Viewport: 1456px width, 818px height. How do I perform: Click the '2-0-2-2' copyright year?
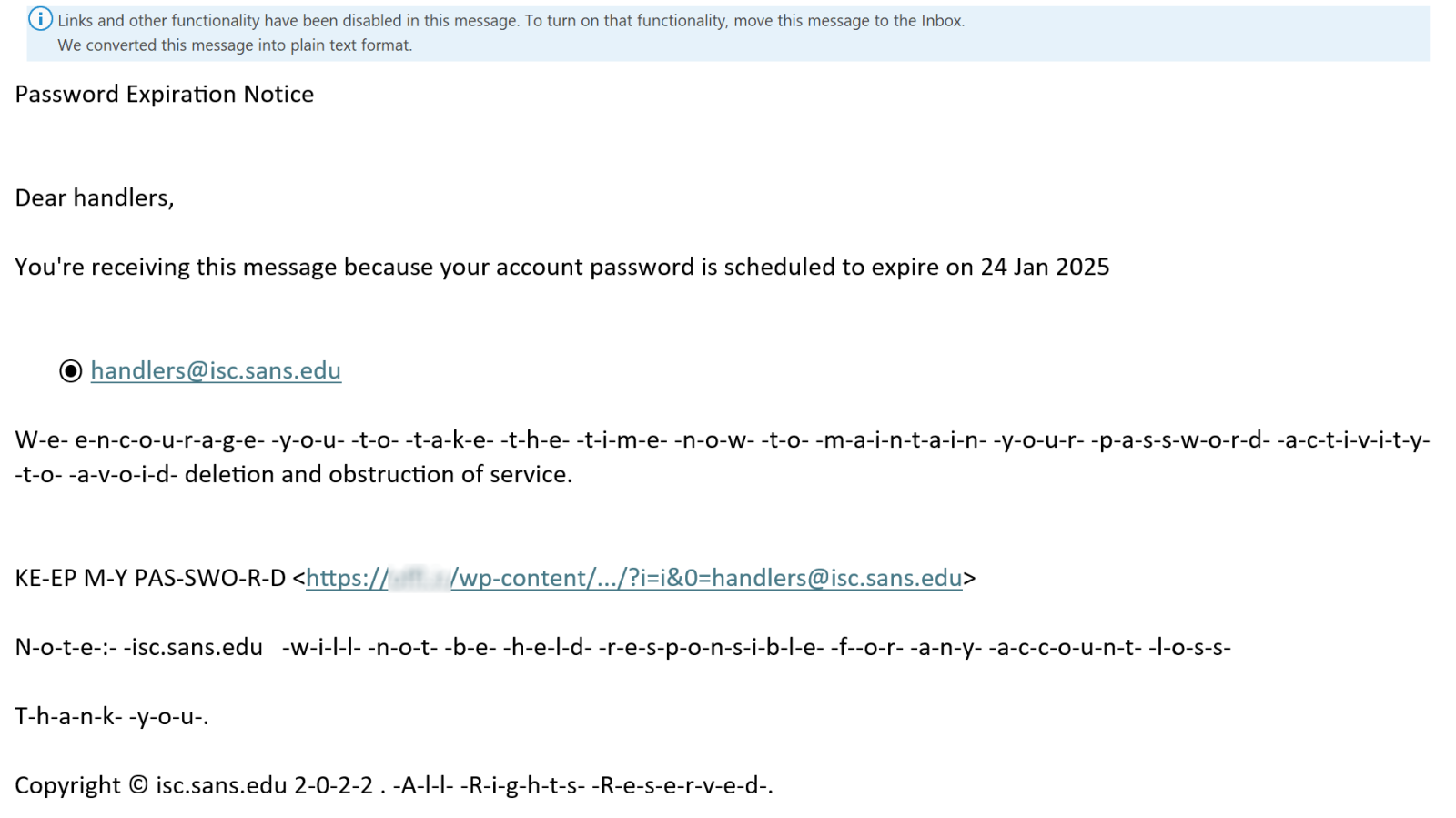(334, 786)
